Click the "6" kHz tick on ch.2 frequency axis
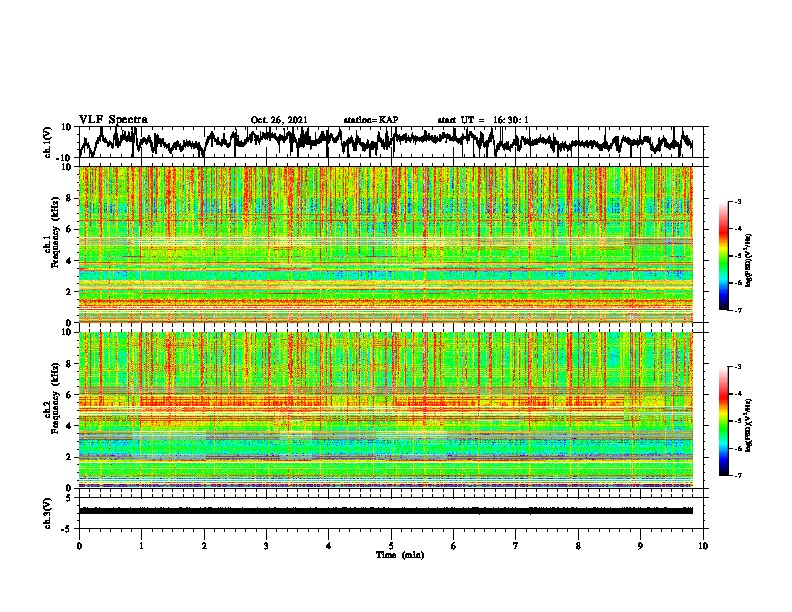This screenshot has width=792, height=612. click(x=70, y=395)
